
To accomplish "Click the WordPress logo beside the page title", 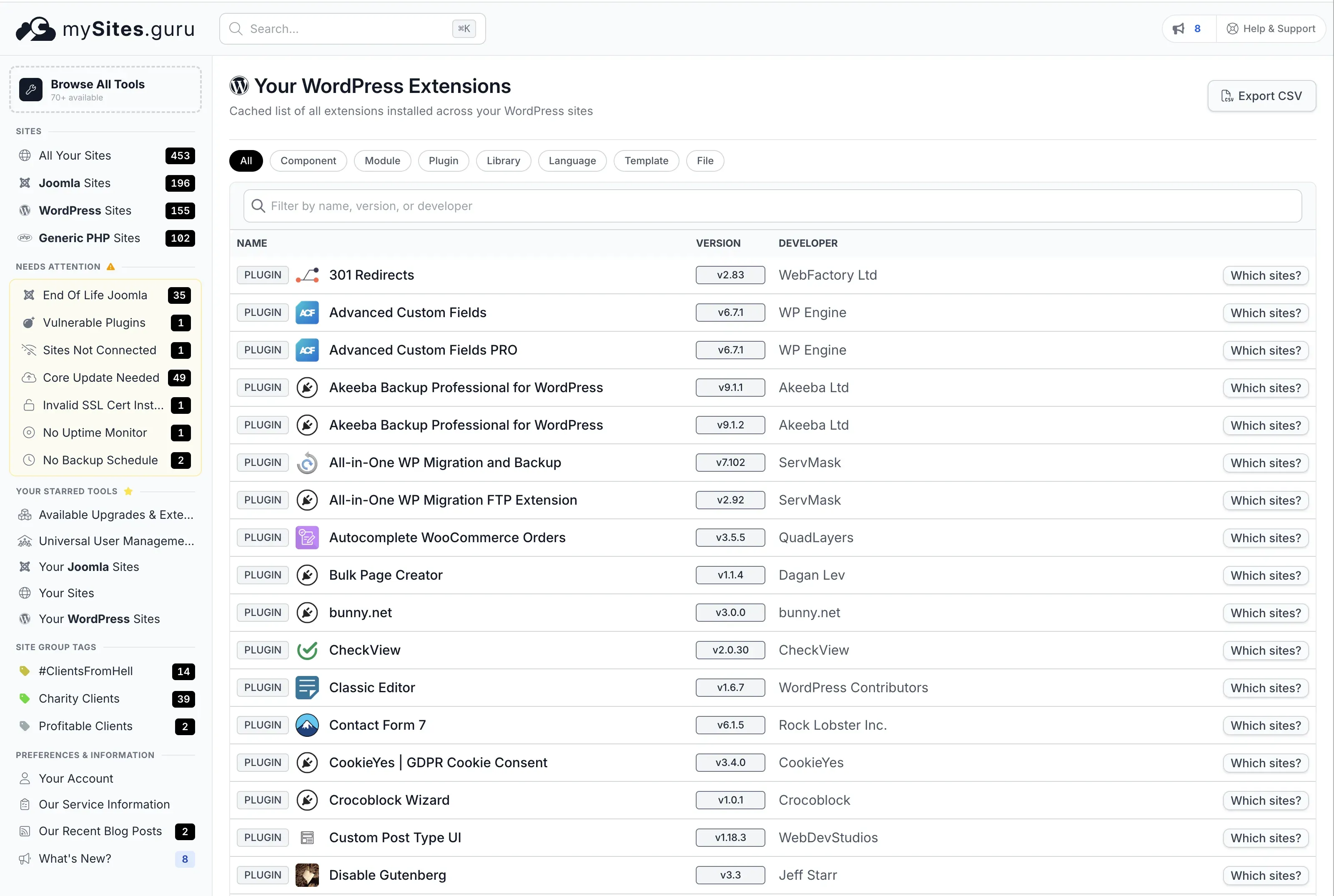I will (239, 85).
